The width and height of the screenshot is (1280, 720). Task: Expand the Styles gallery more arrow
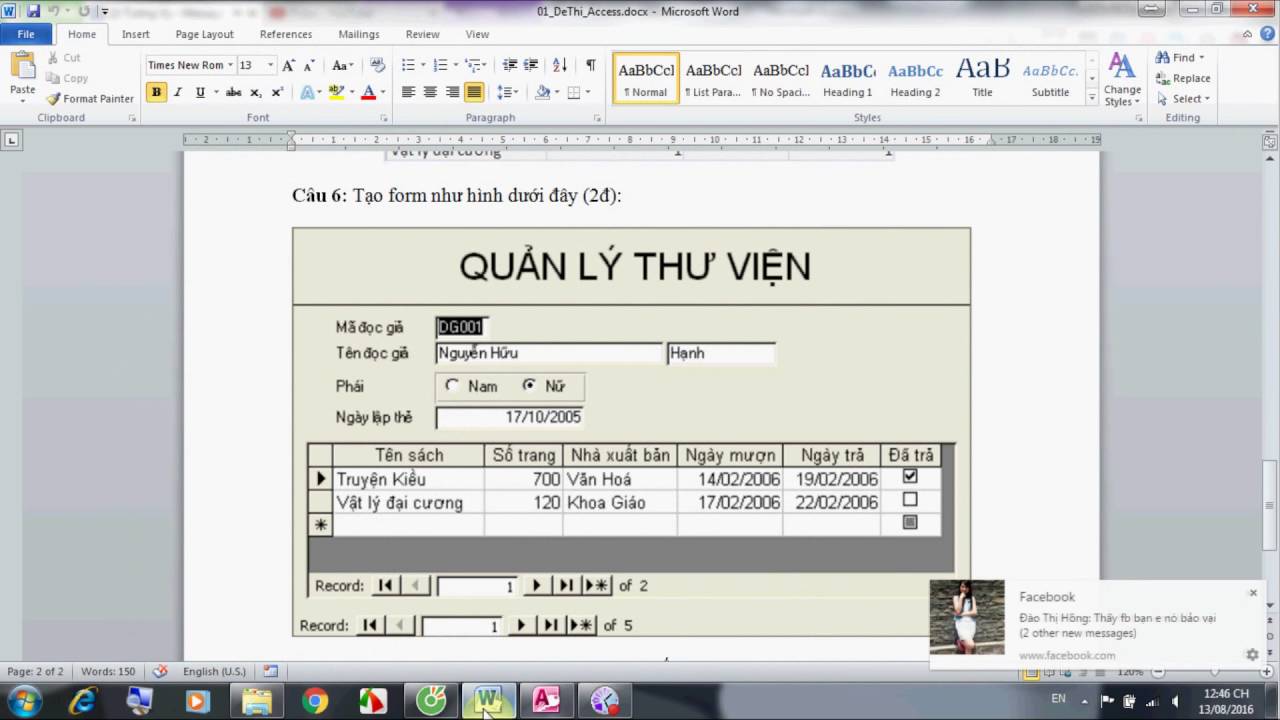tap(1091, 97)
